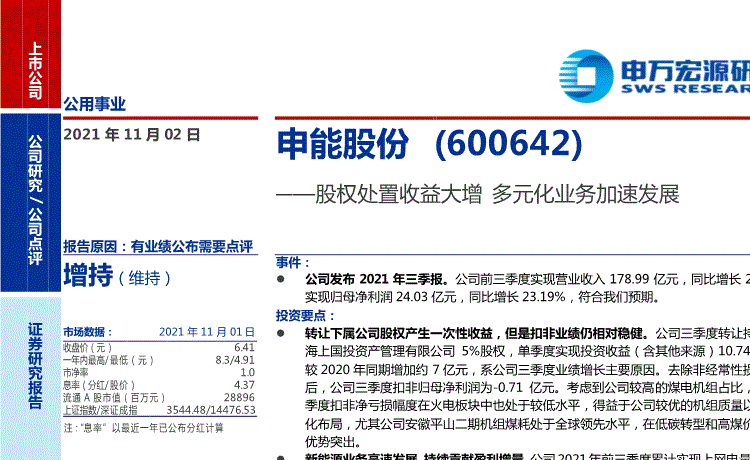Click line mentioning 扣非归母净利润为-0.71 亿元

(x=528, y=387)
